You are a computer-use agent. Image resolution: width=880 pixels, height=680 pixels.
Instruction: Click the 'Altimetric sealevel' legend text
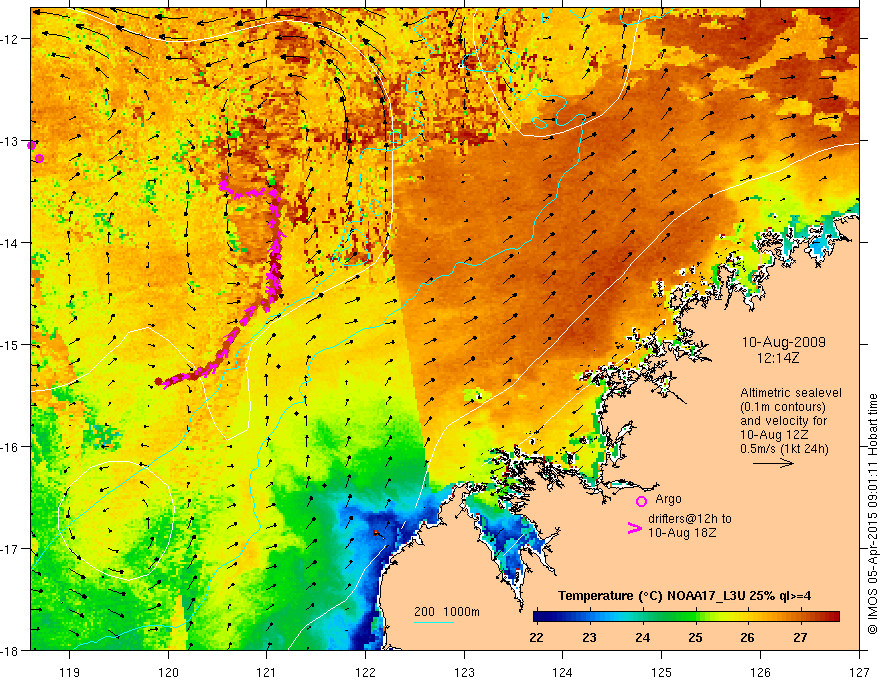pos(791,393)
